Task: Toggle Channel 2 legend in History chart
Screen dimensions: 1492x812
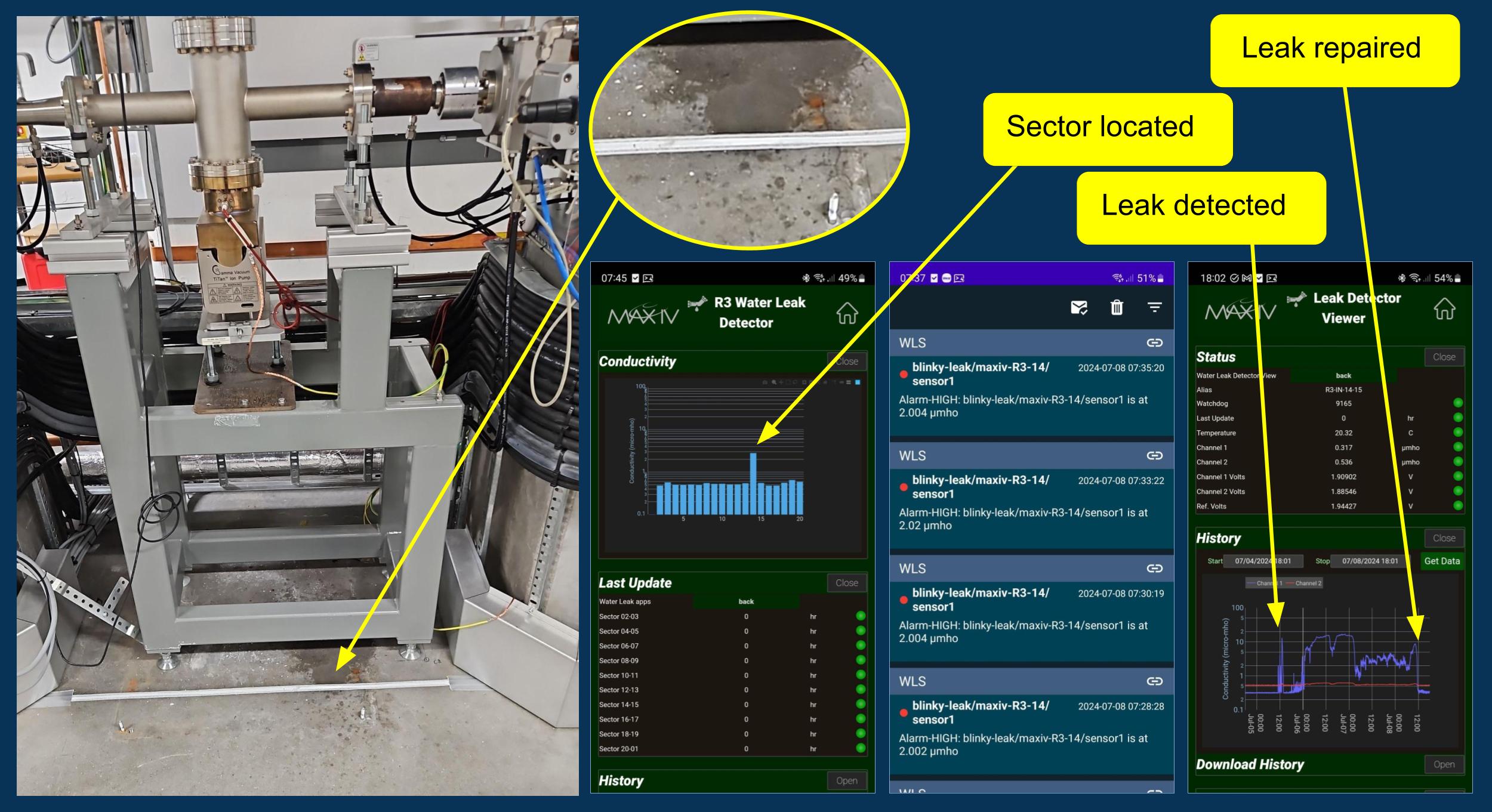Action: (x=1302, y=583)
